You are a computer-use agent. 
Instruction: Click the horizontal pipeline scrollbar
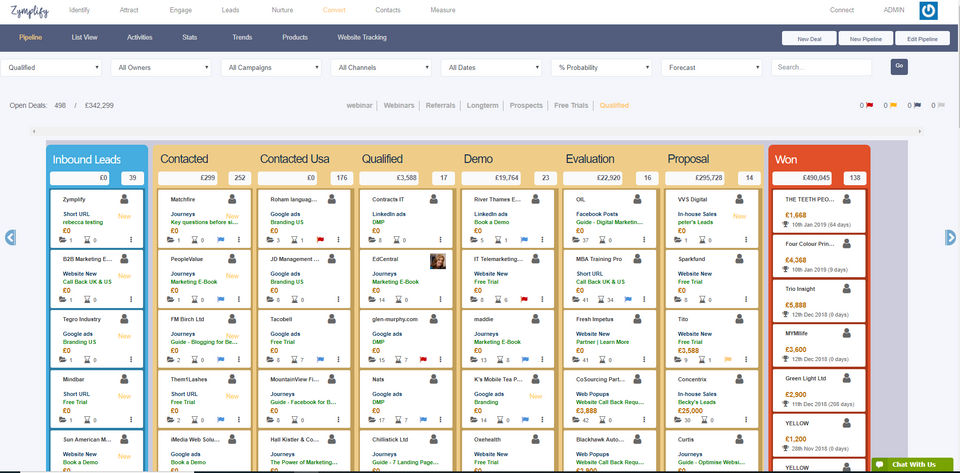pyautogui.click(x=478, y=131)
